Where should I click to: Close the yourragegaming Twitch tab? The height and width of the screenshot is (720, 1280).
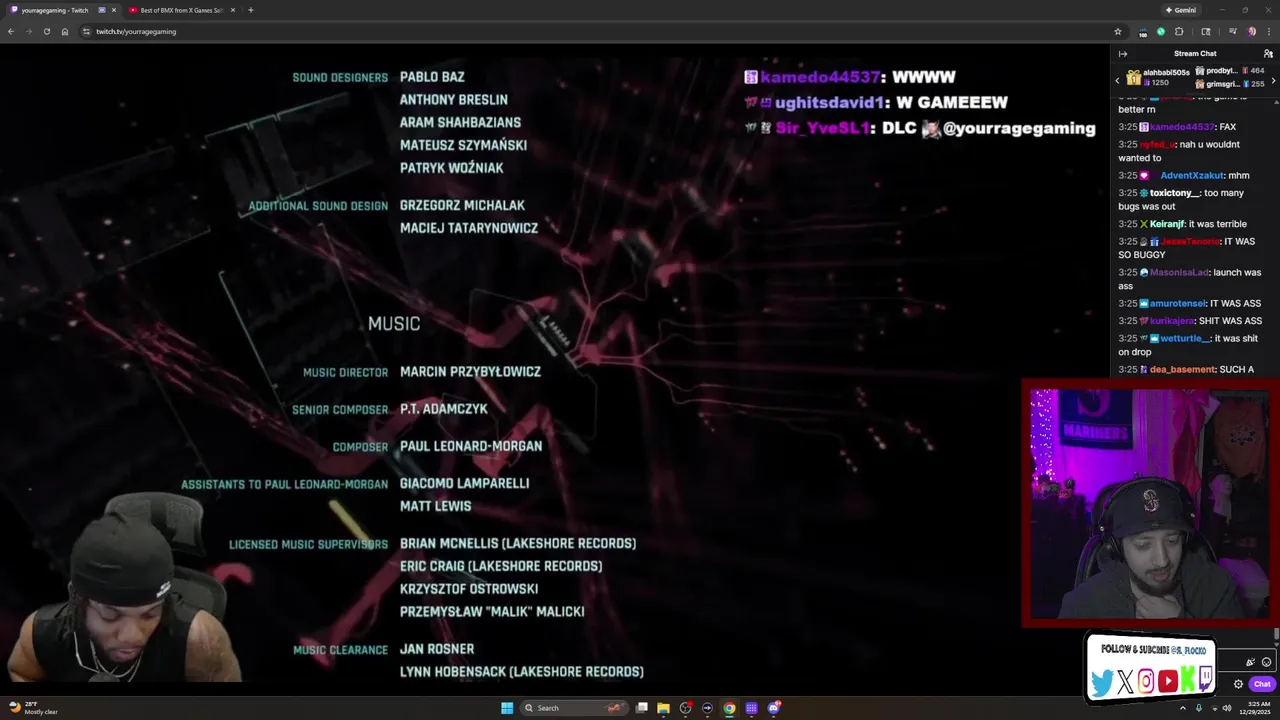(114, 10)
